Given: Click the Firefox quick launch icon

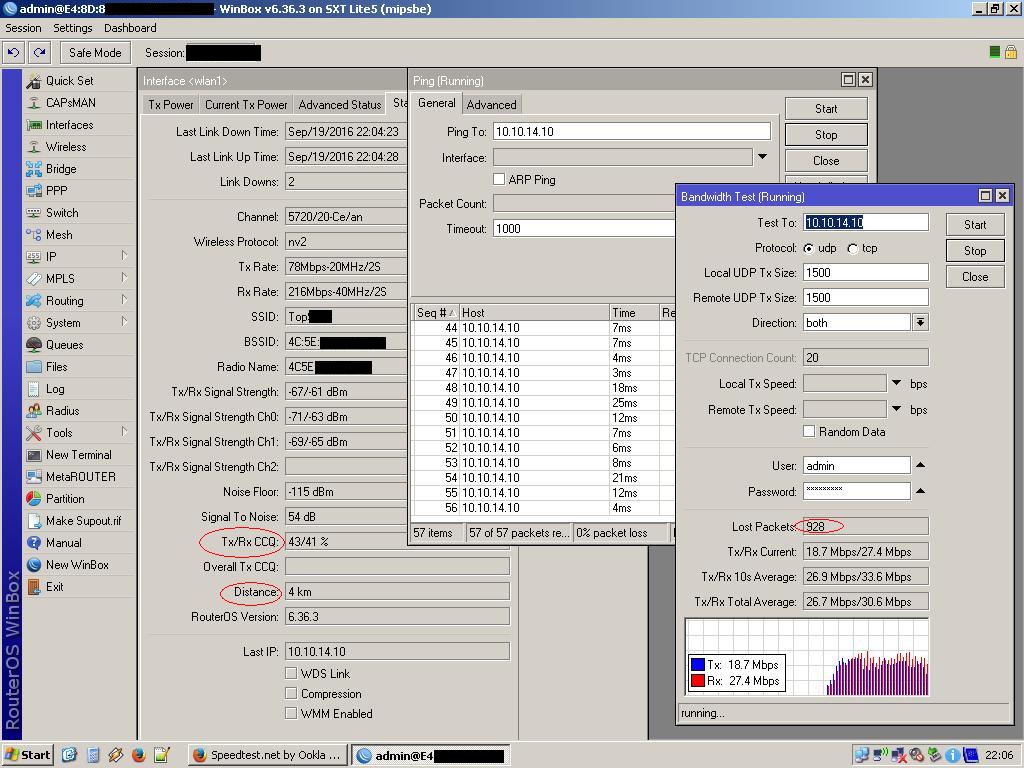Looking at the screenshot, I should click(x=138, y=755).
